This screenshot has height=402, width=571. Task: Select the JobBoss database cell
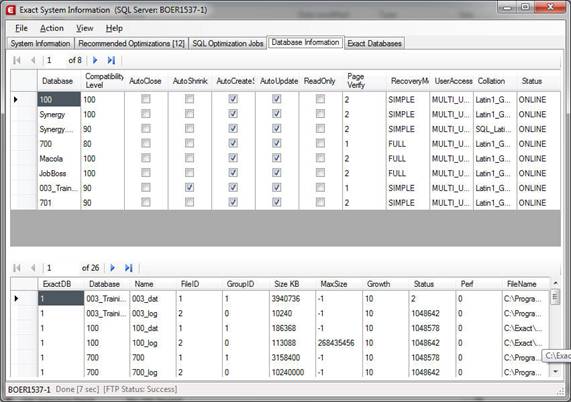59,173
